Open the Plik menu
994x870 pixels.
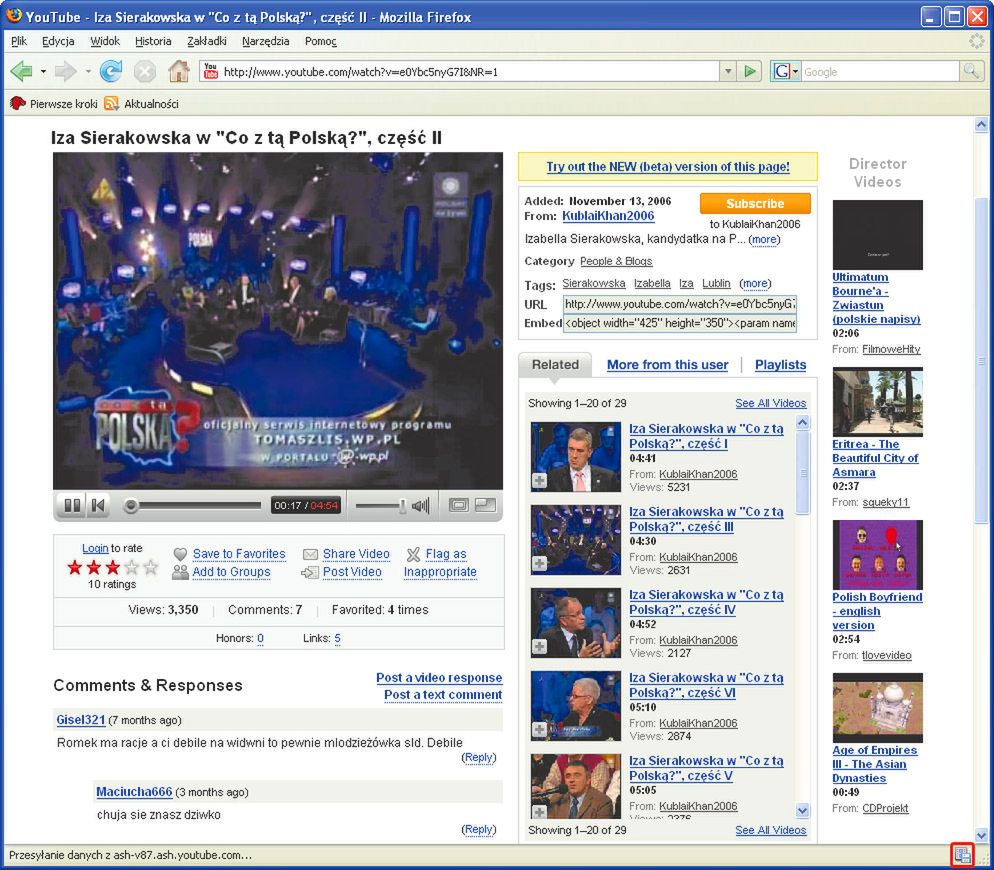pos(19,41)
